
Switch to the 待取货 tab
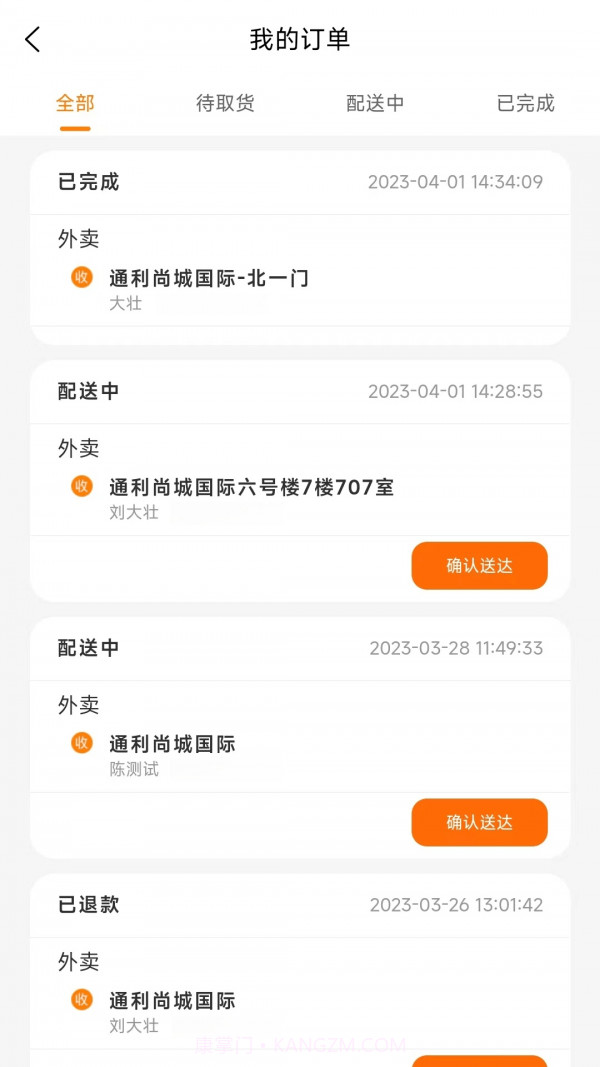(225, 102)
